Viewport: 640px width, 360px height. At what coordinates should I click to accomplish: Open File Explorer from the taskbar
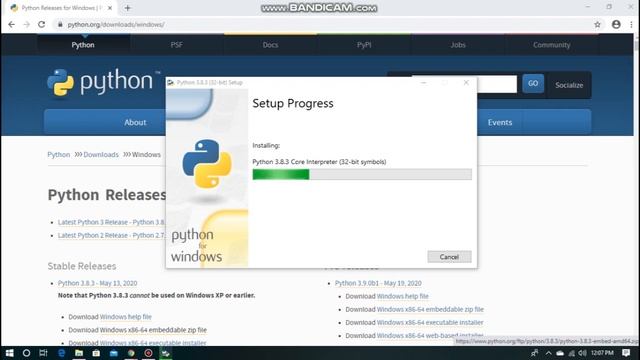coord(79,353)
